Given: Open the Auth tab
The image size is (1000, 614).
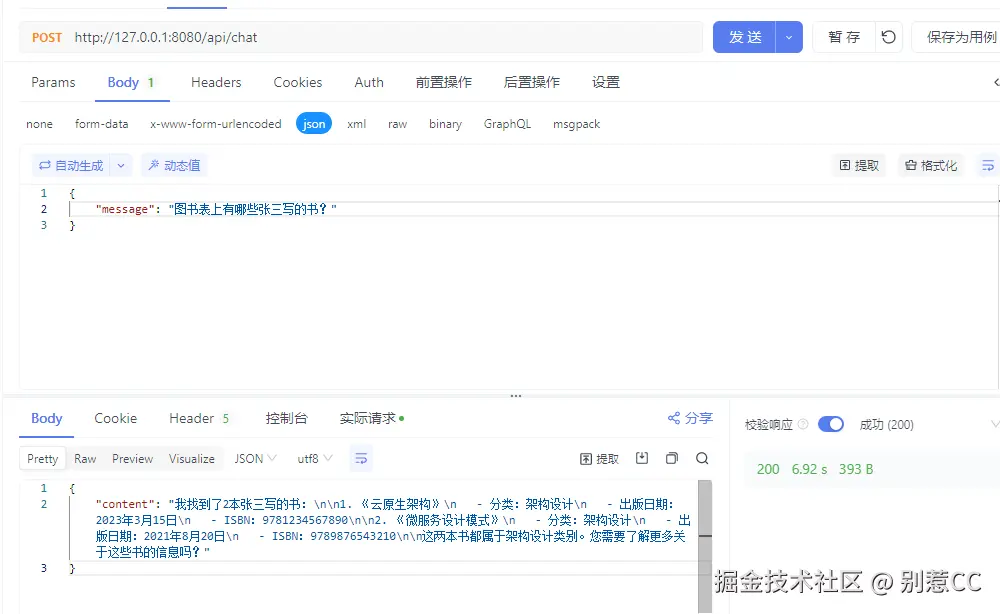Looking at the screenshot, I should pos(369,82).
